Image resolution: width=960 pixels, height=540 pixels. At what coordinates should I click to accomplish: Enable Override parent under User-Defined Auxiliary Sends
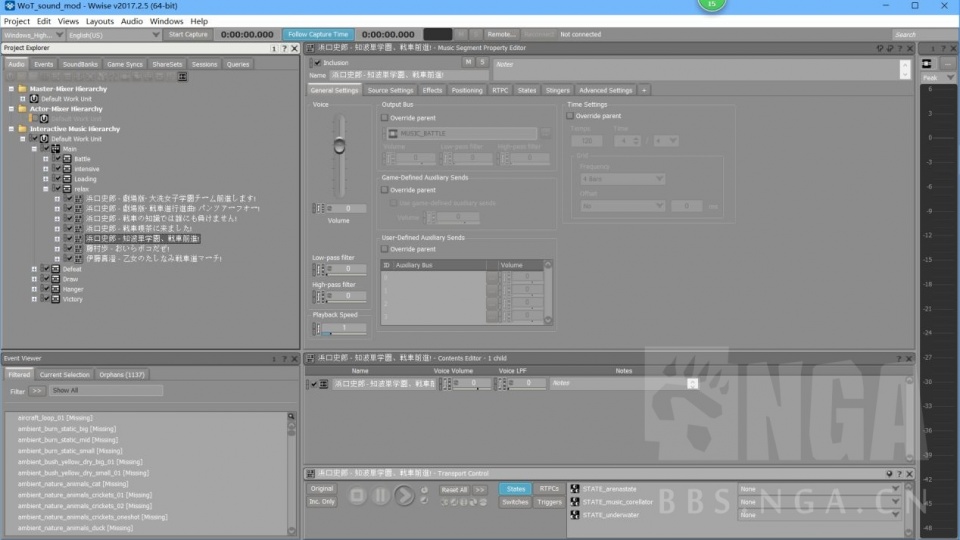[x=385, y=249]
